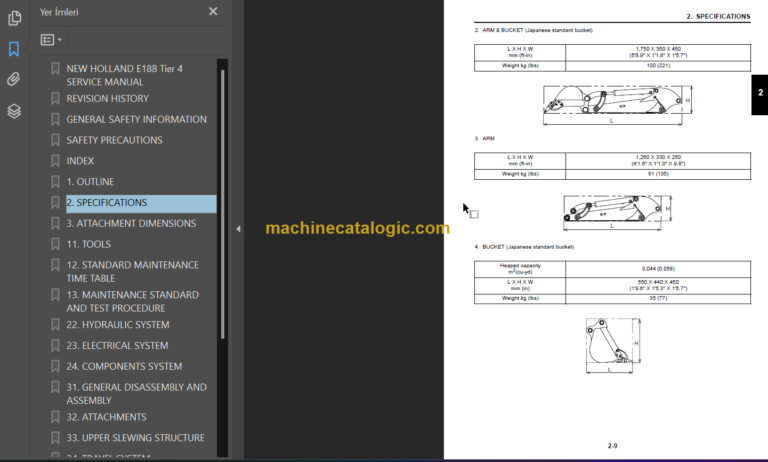
Task: Open the attachments paperclip icon
Action: coord(14,79)
